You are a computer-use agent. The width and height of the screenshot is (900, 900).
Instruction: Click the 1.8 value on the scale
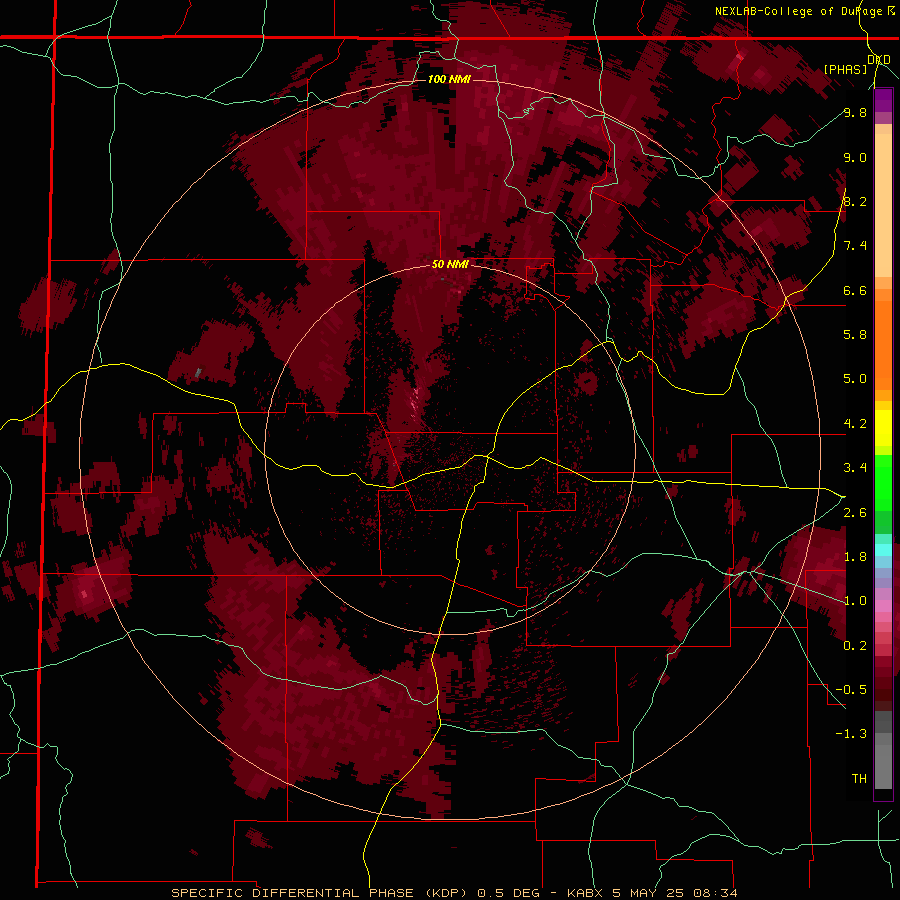coord(855,557)
